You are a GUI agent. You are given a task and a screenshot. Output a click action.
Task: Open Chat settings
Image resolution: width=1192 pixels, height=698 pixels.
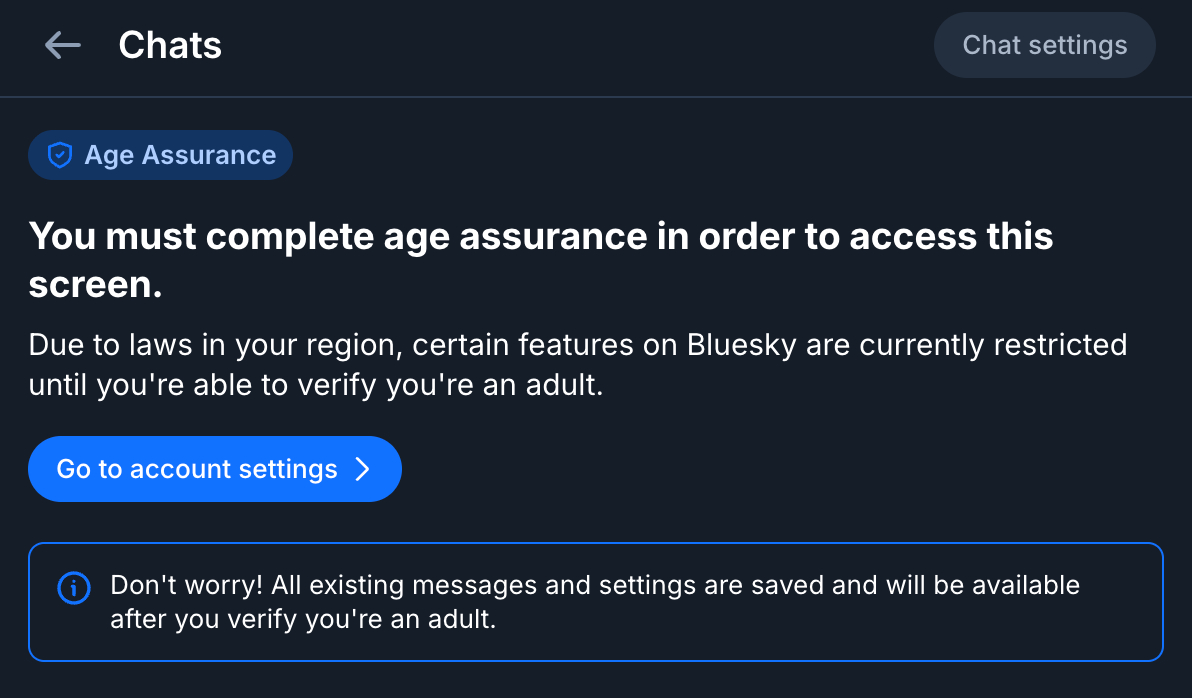1044,45
